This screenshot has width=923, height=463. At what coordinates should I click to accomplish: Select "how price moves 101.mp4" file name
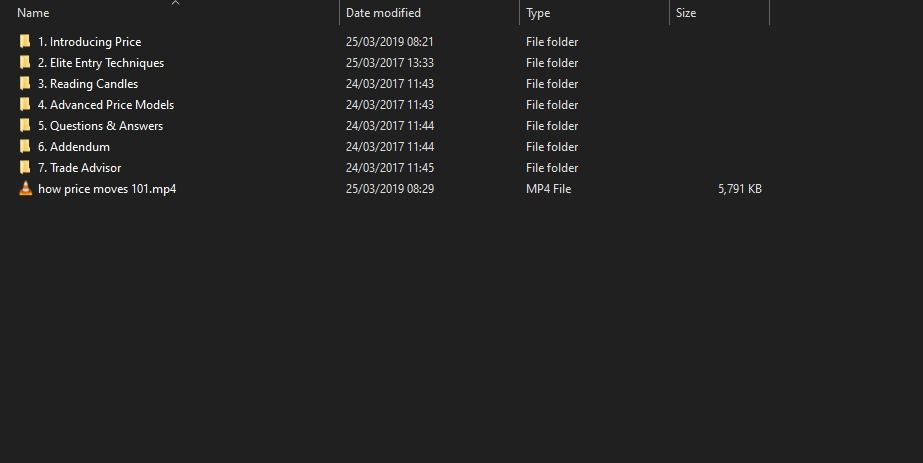point(107,189)
